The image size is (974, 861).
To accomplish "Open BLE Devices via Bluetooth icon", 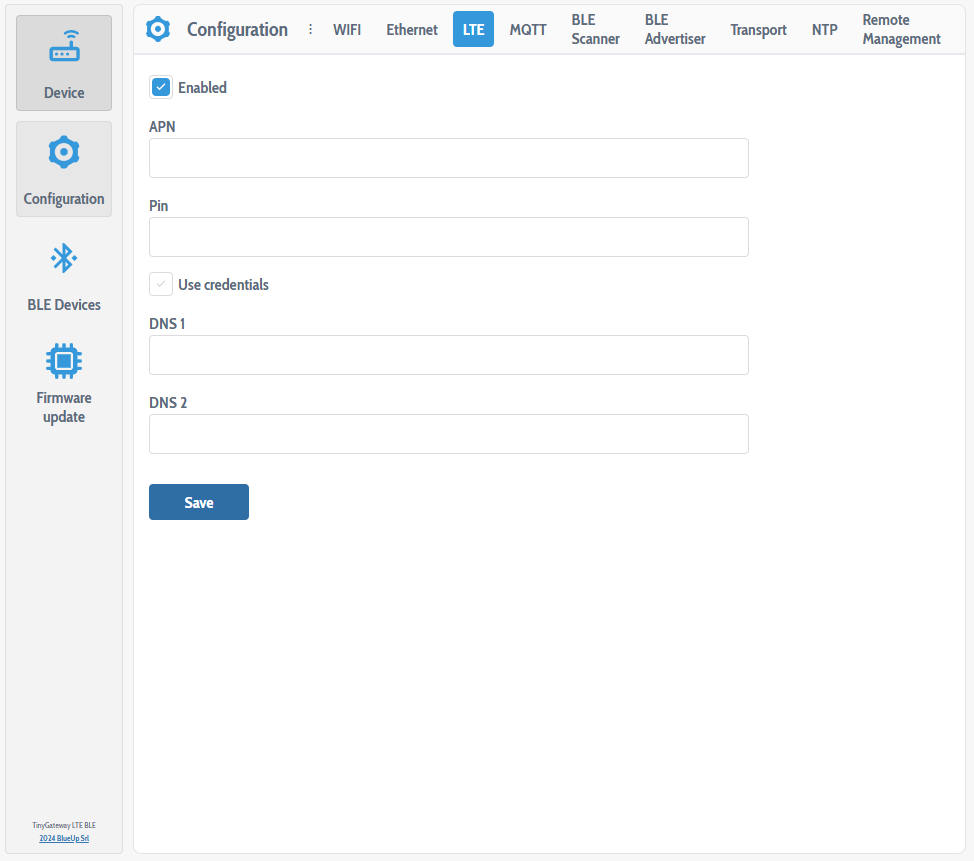I will tap(64, 259).
